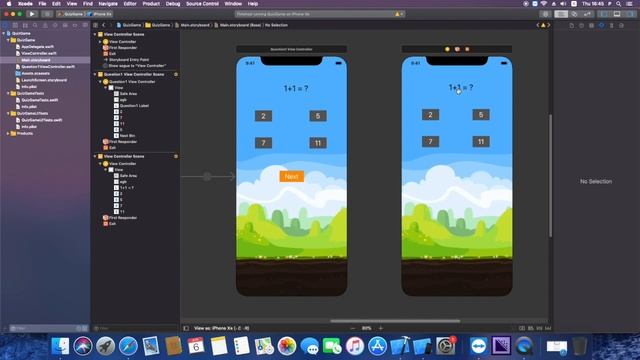Click answer button 5 in left phone
Screen dimensions: 640x360
coord(318,116)
